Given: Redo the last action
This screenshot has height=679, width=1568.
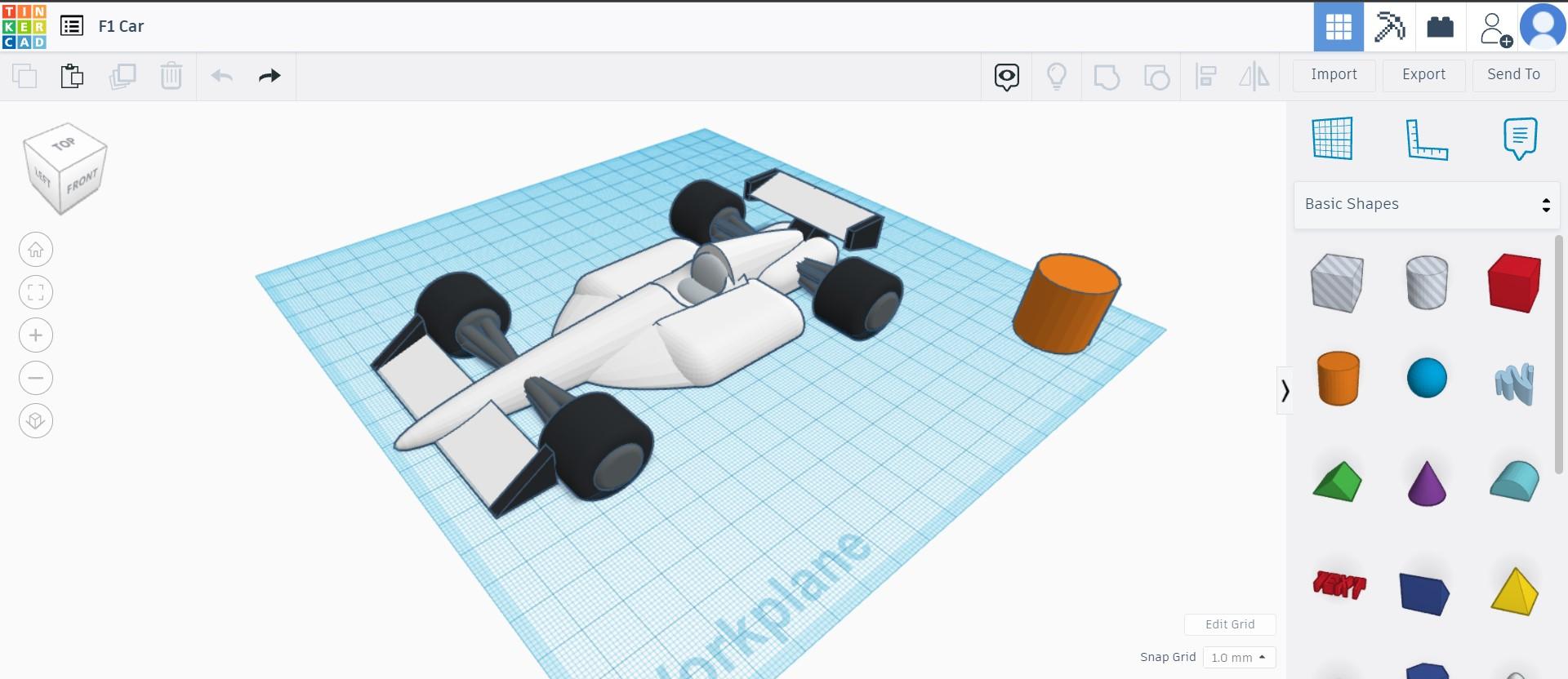Looking at the screenshot, I should (269, 76).
